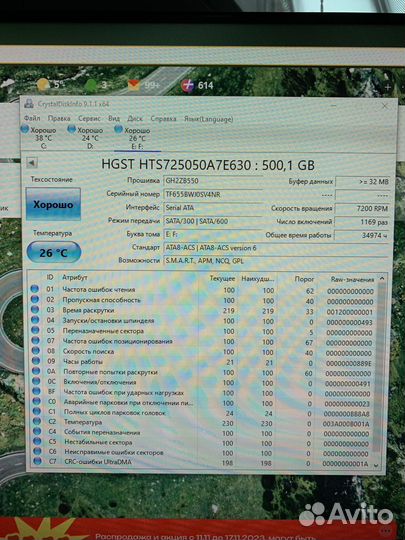Open the Вид menu
405x540 pixels.
[114, 118]
